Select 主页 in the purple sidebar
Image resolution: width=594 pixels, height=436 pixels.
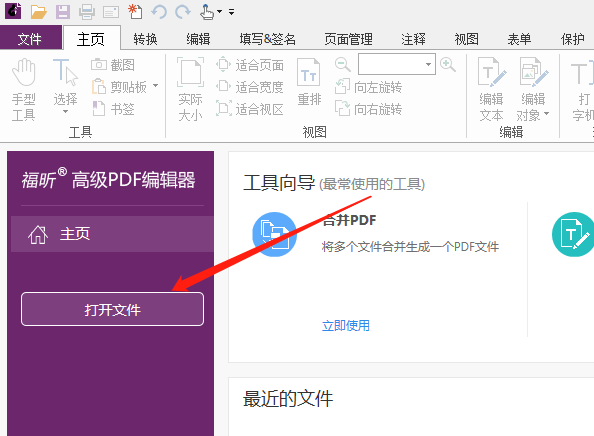113,234
